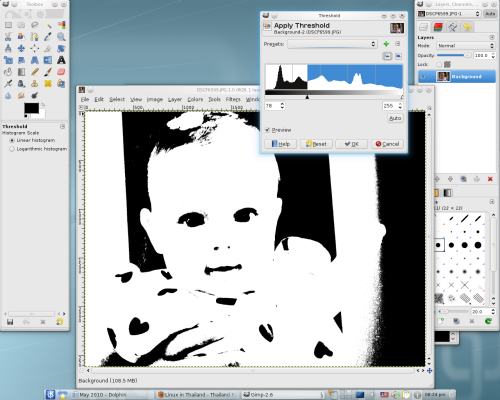Reset the threshold settings
This screenshot has width=500, height=400.
316,144
